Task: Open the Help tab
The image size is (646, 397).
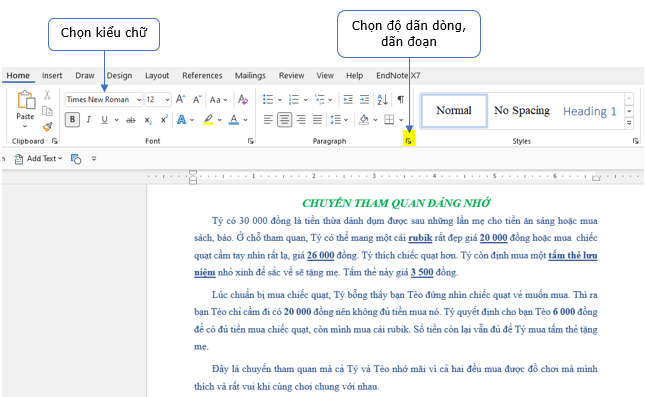Action: click(354, 75)
